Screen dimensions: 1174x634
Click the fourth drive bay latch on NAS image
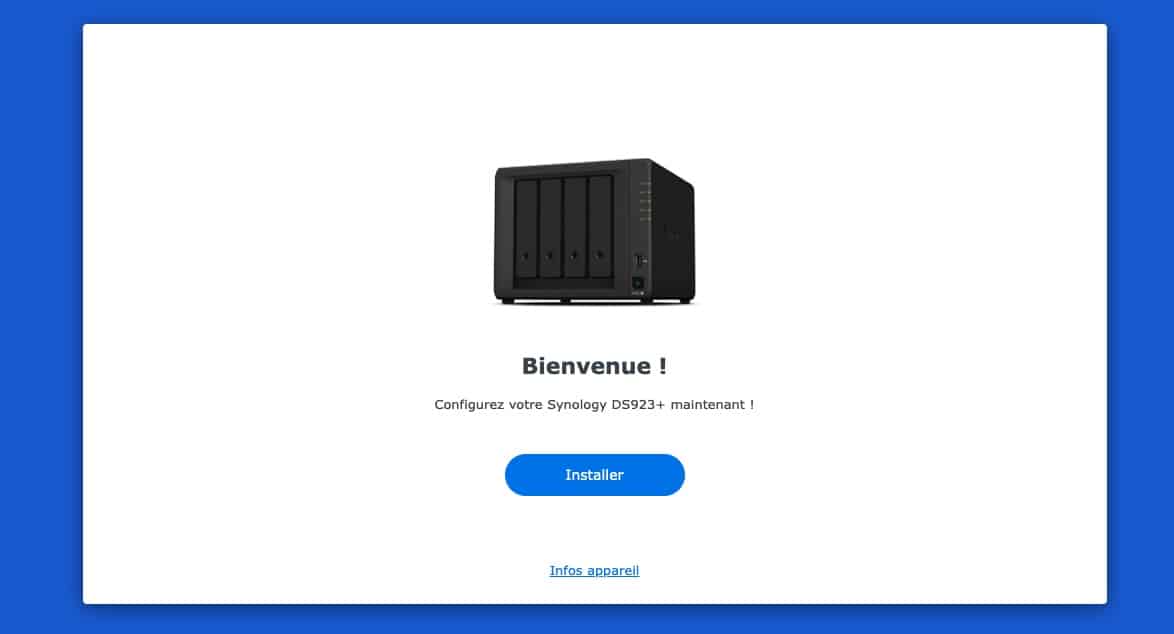[x=599, y=255]
